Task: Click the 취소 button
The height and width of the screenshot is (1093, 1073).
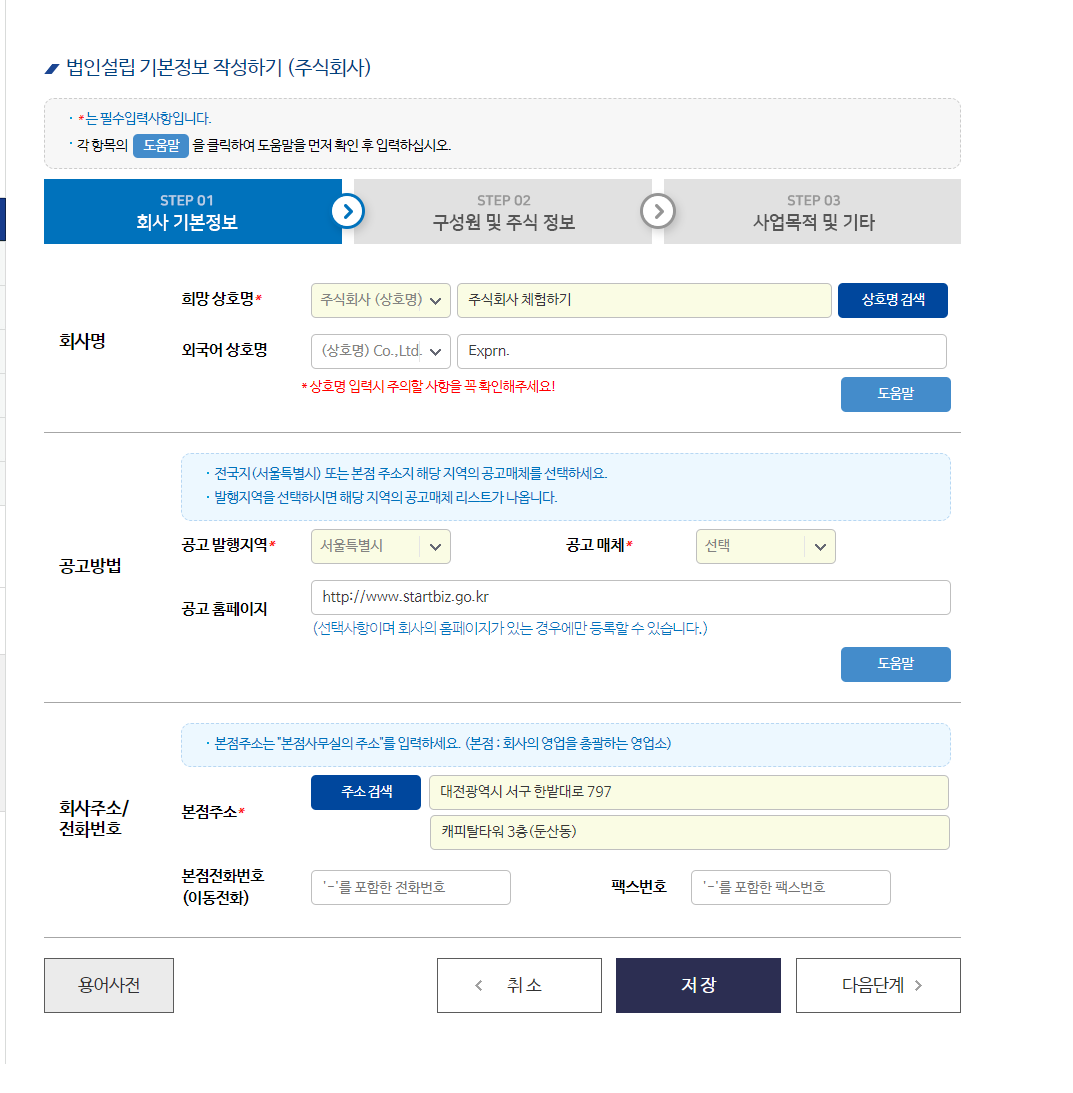Action: (x=519, y=985)
